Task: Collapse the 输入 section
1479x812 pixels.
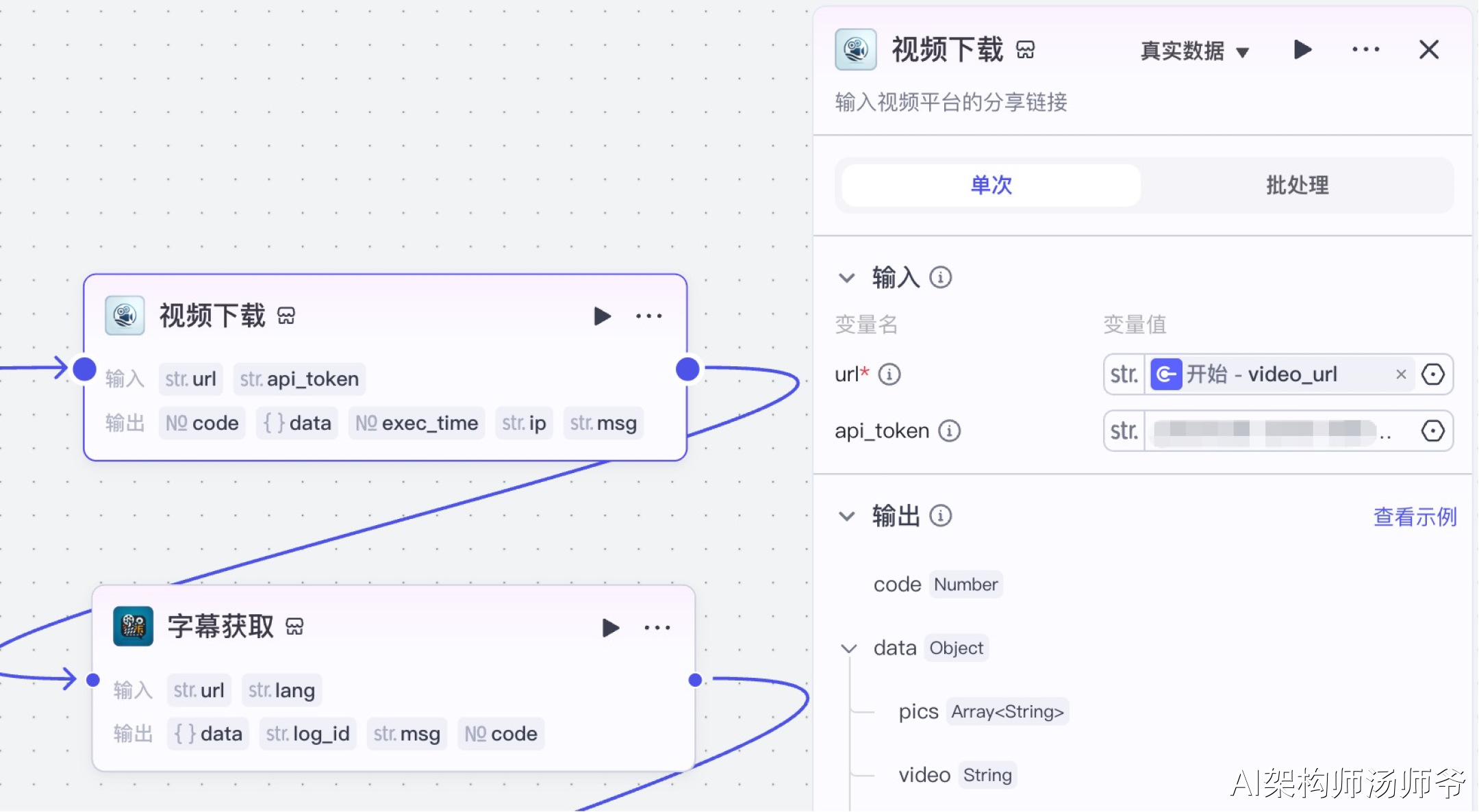Action: point(847,278)
